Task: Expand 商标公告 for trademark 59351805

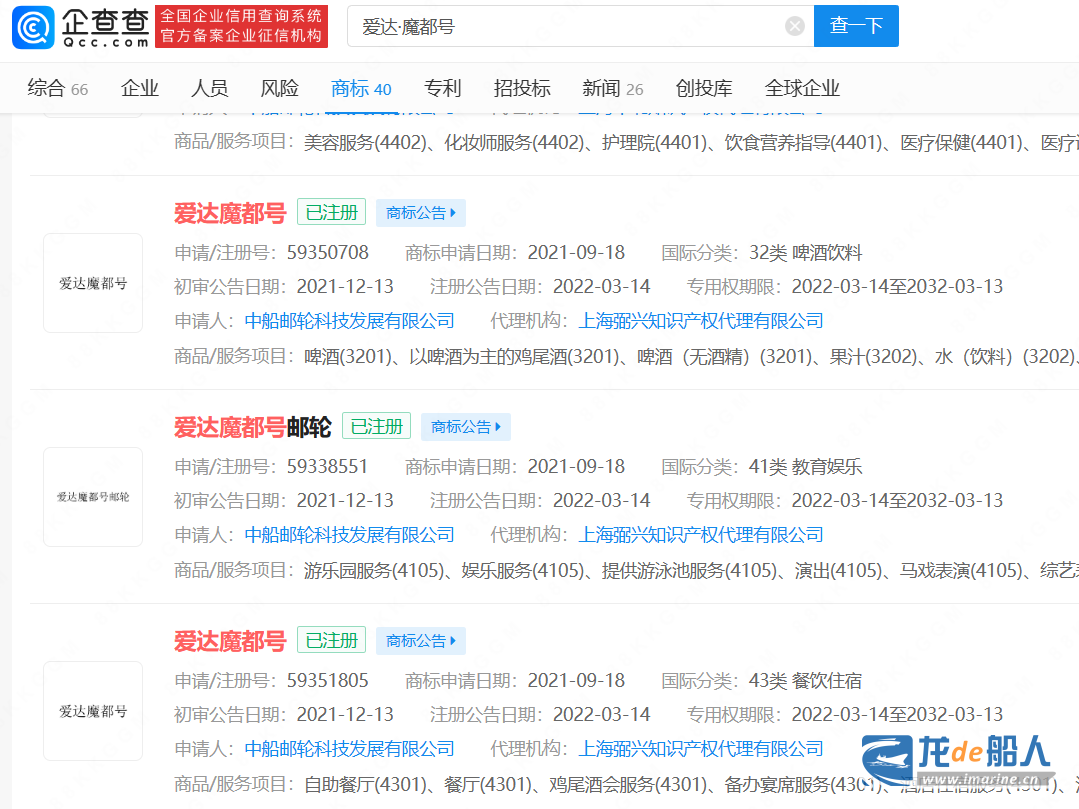Action: coord(421,641)
